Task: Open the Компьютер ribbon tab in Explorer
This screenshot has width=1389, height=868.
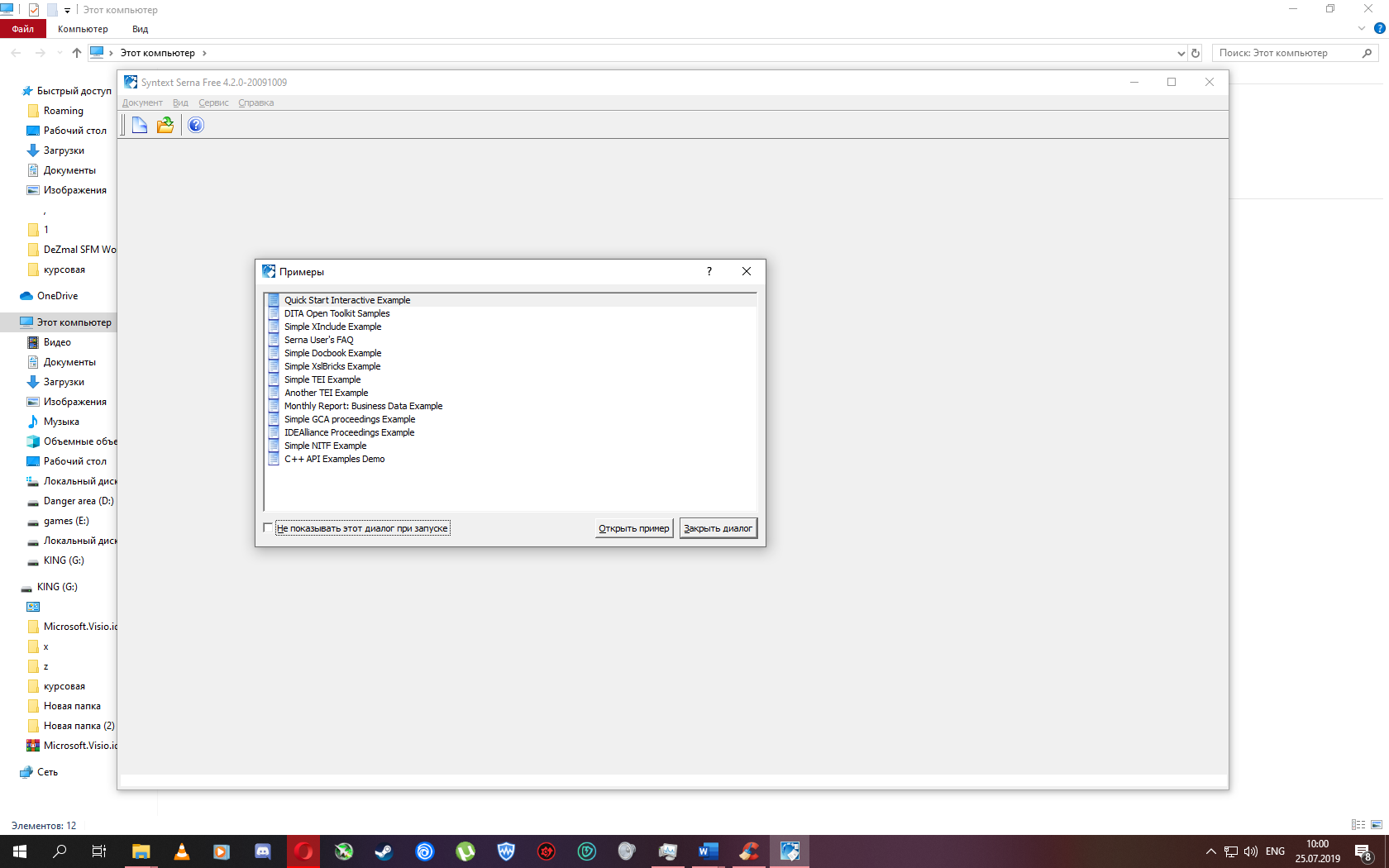Action: pos(83,29)
